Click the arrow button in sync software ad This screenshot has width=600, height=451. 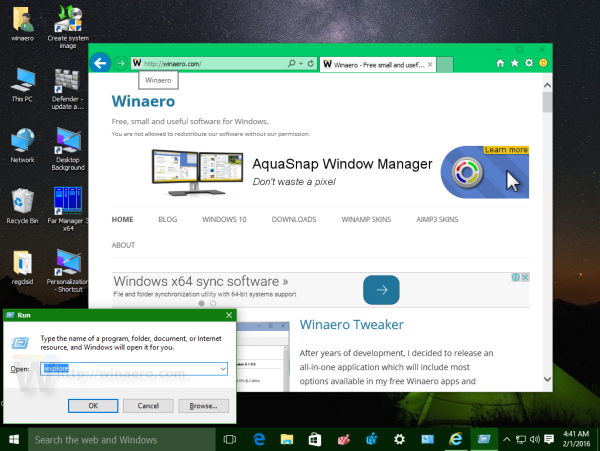pos(381,290)
